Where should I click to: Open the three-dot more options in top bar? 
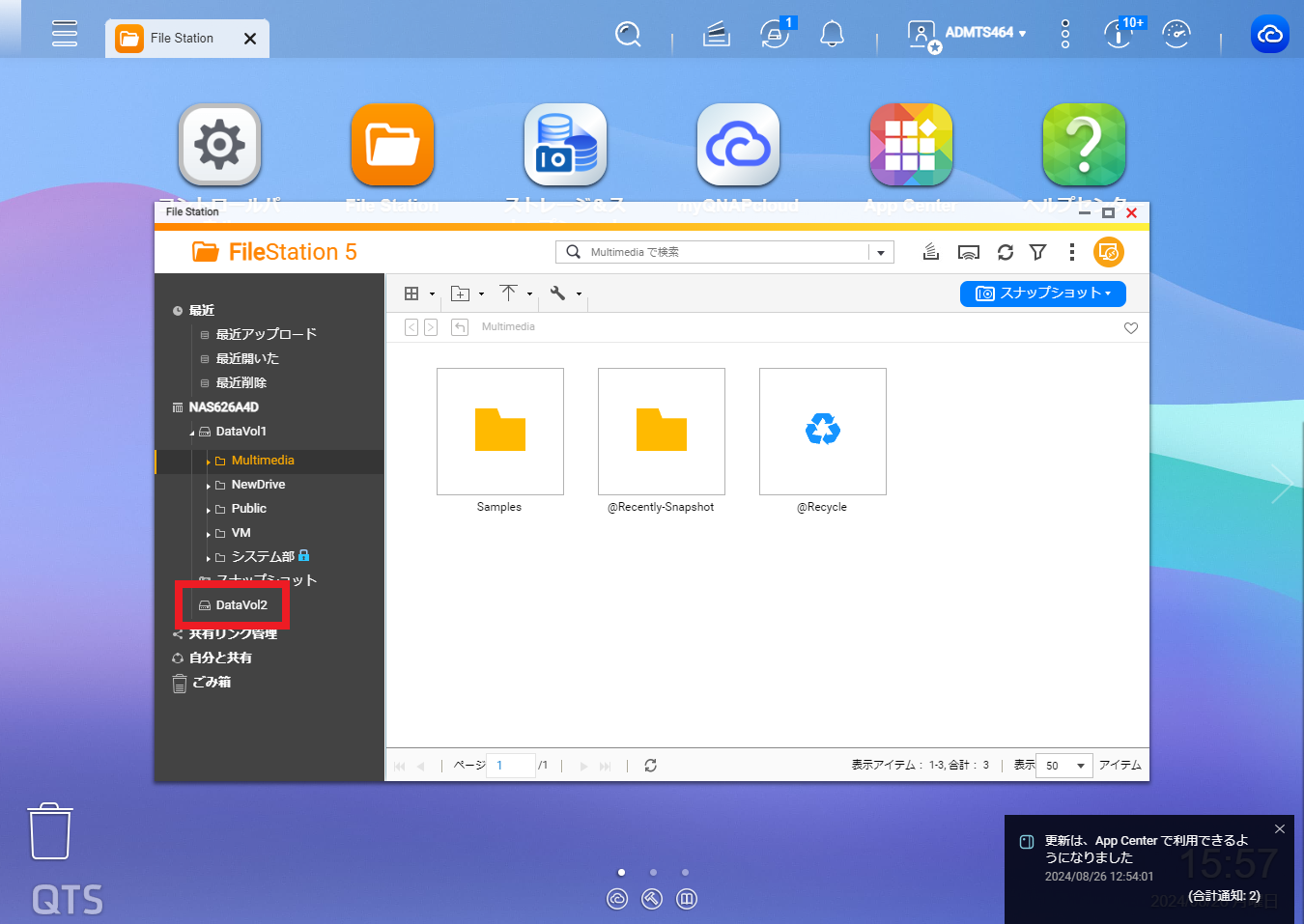pyautogui.click(x=1065, y=34)
